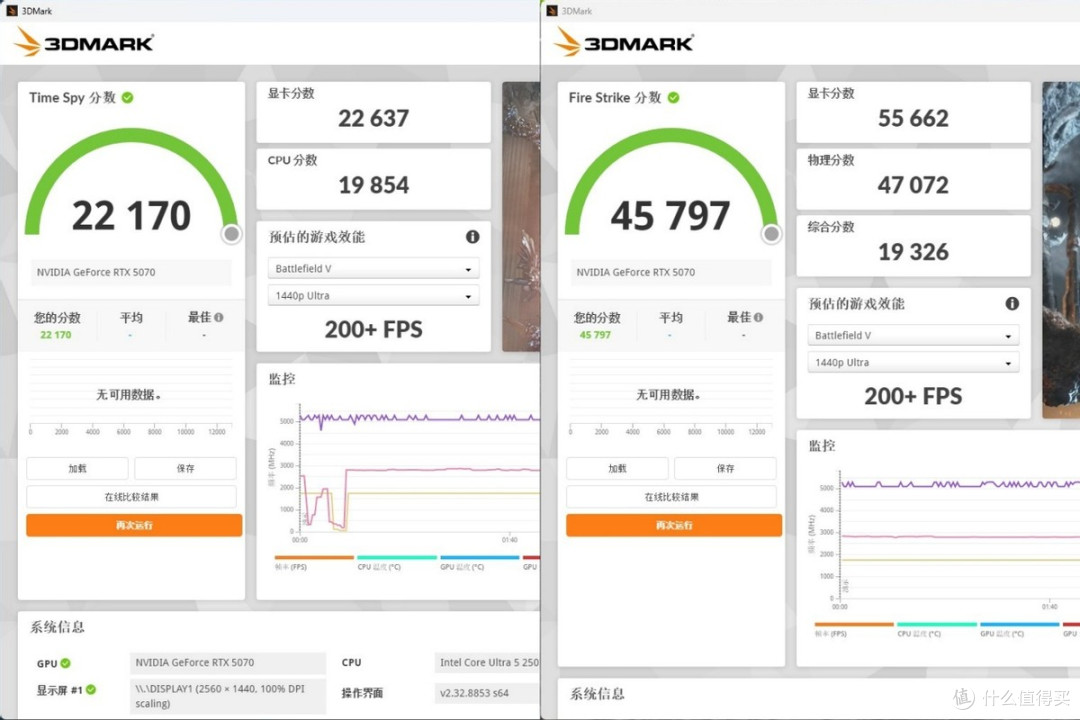Click the graphics score 22 637 value
1080x720 pixels.
(x=373, y=119)
